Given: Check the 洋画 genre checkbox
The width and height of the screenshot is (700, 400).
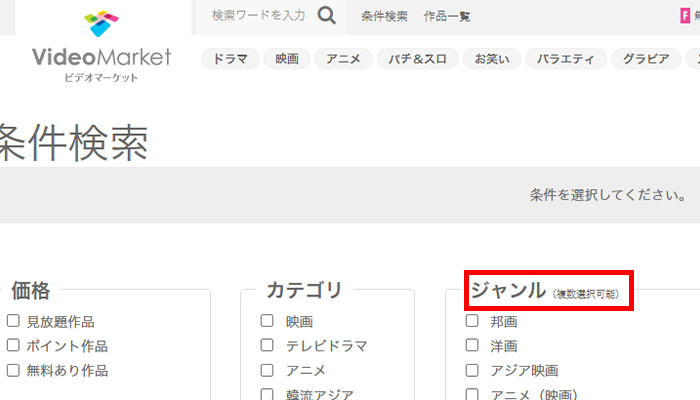Looking at the screenshot, I should tap(472, 345).
